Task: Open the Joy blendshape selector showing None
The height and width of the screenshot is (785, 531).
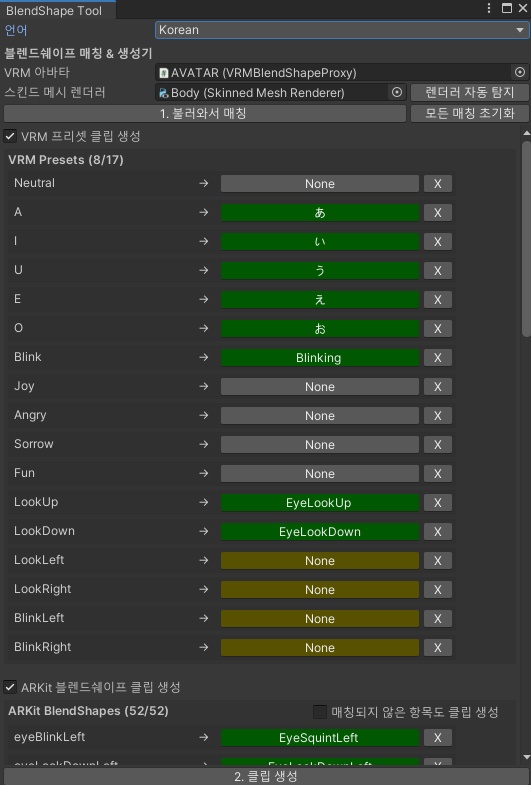Action: (320, 387)
